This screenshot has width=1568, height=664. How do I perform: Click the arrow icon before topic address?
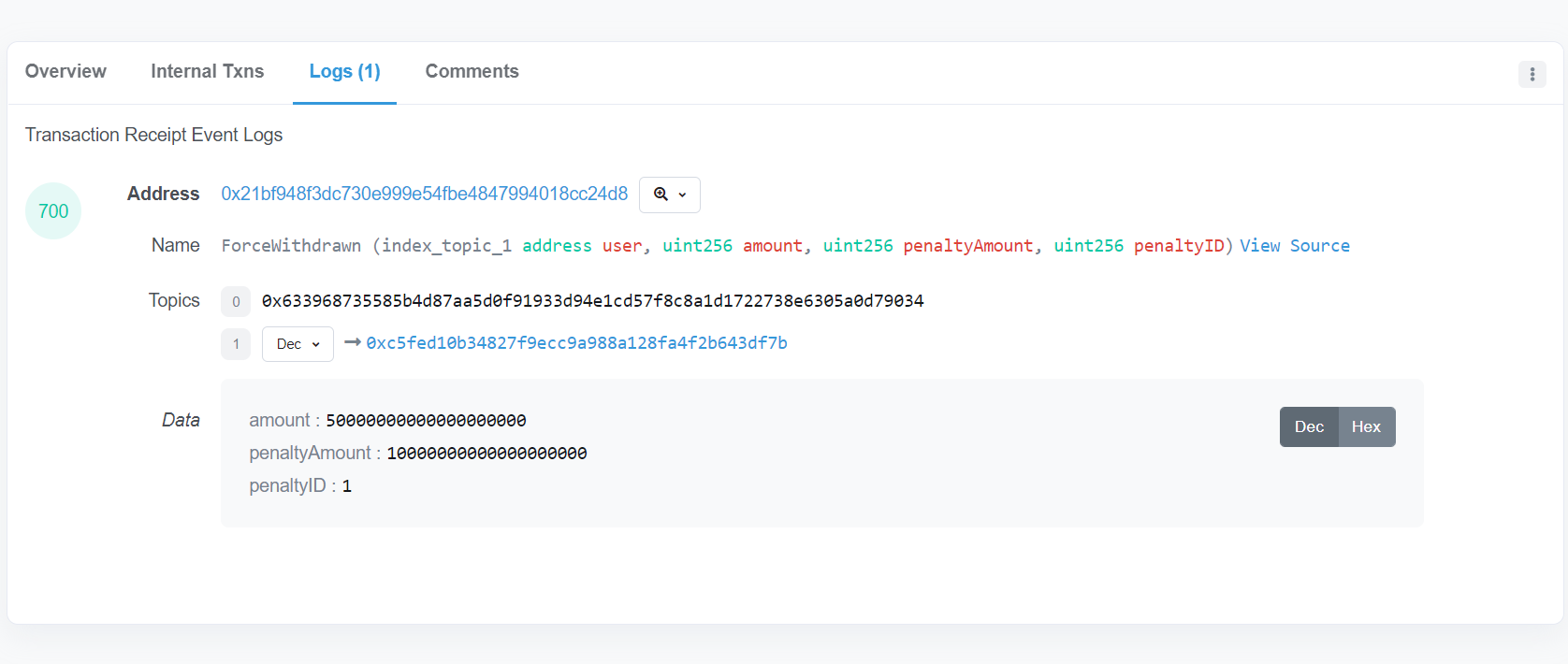click(x=352, y=342)
